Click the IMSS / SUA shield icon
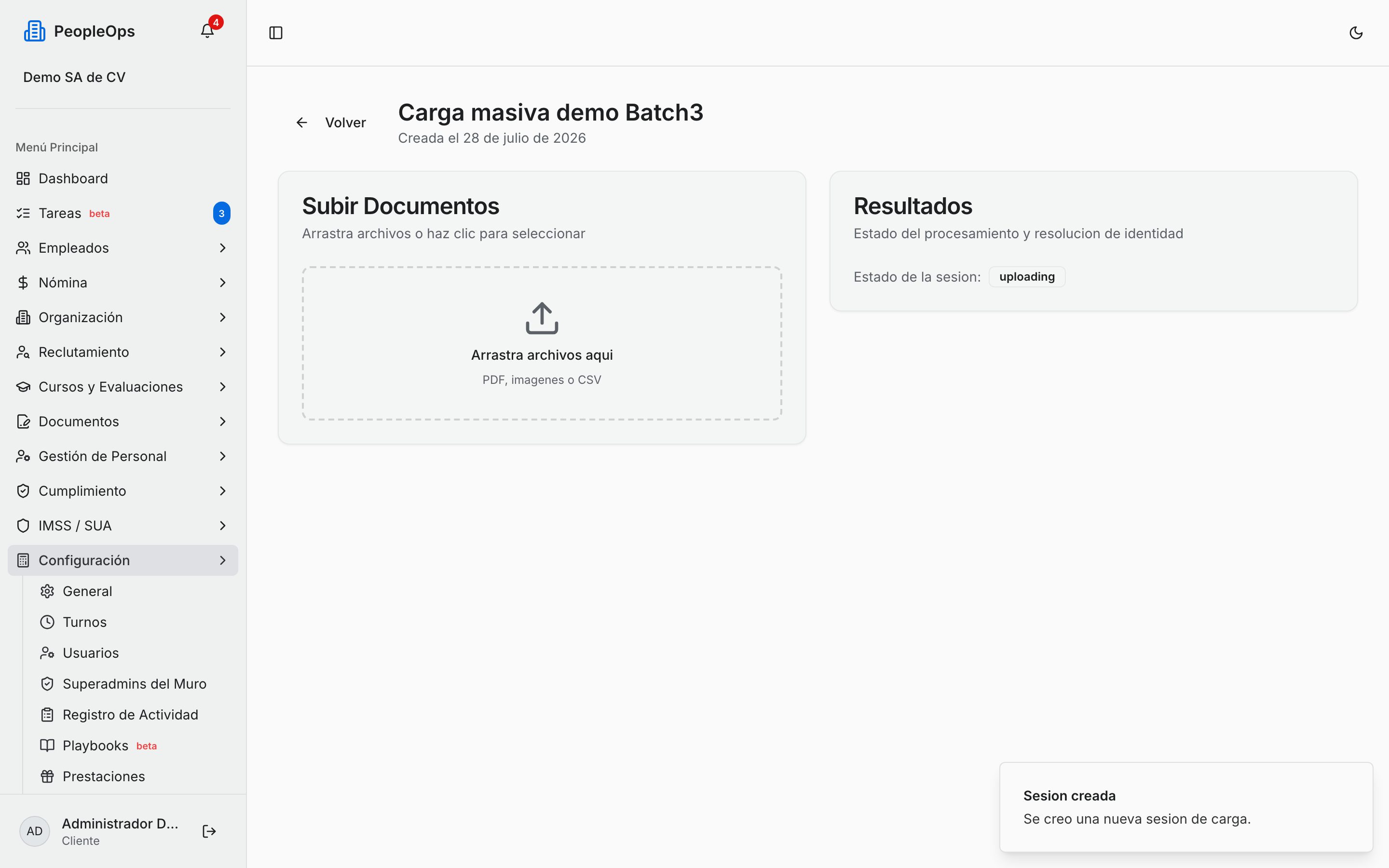Viewport: 1389px width, 868px height. (x=23, y=526)
